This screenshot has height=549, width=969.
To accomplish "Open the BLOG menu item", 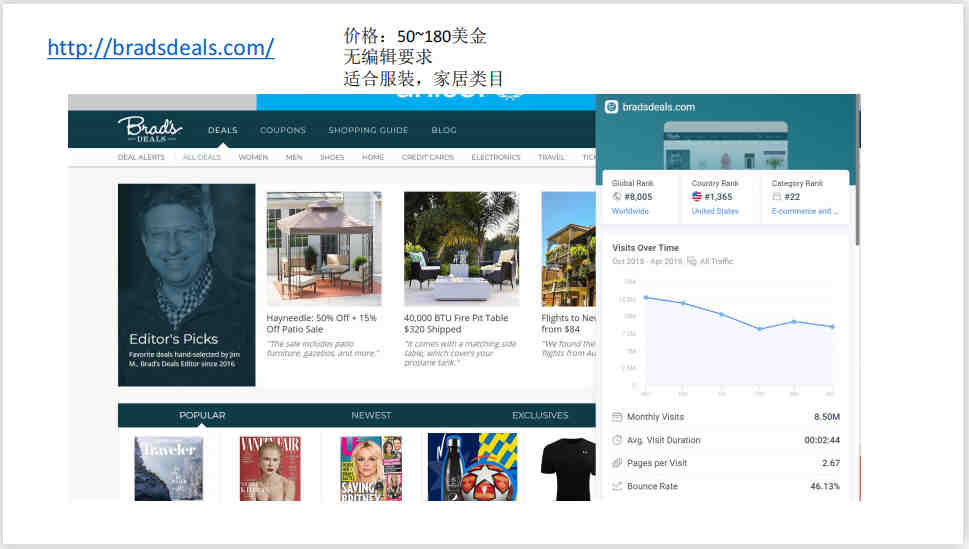I will pyautogui.click(x=444, y=130).
